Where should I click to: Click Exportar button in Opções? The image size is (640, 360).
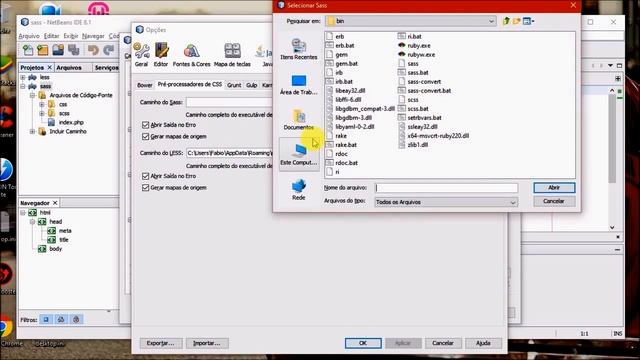(x=160, y=343)
